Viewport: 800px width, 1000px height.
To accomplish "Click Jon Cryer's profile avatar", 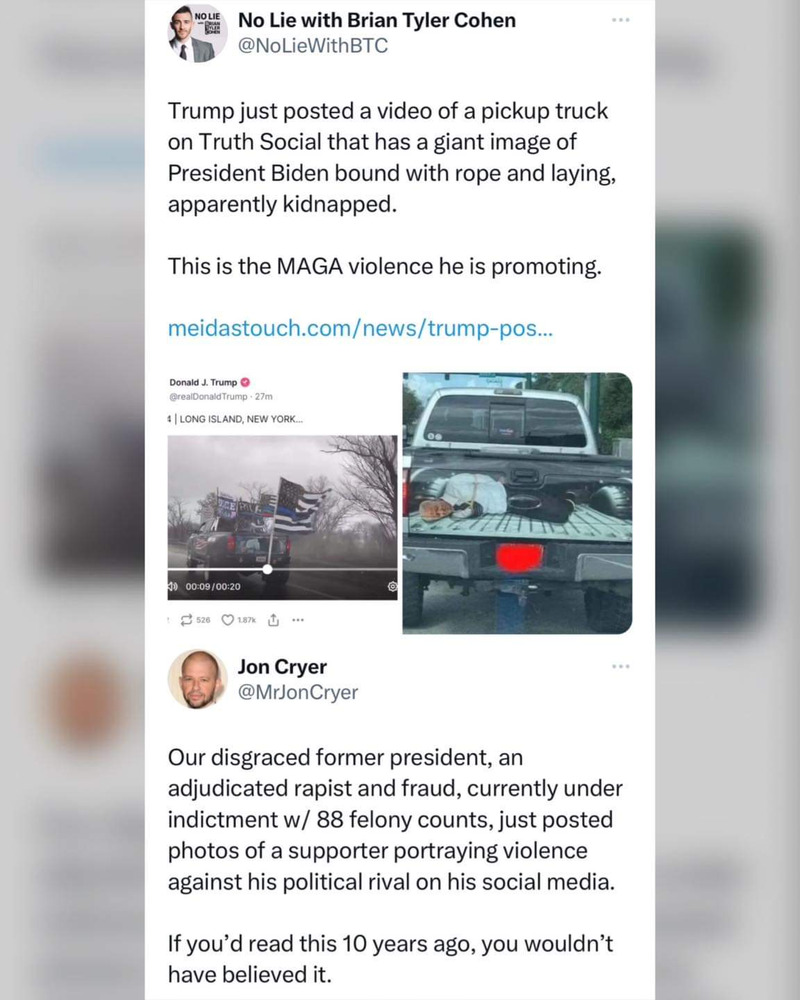I will 197,680.
